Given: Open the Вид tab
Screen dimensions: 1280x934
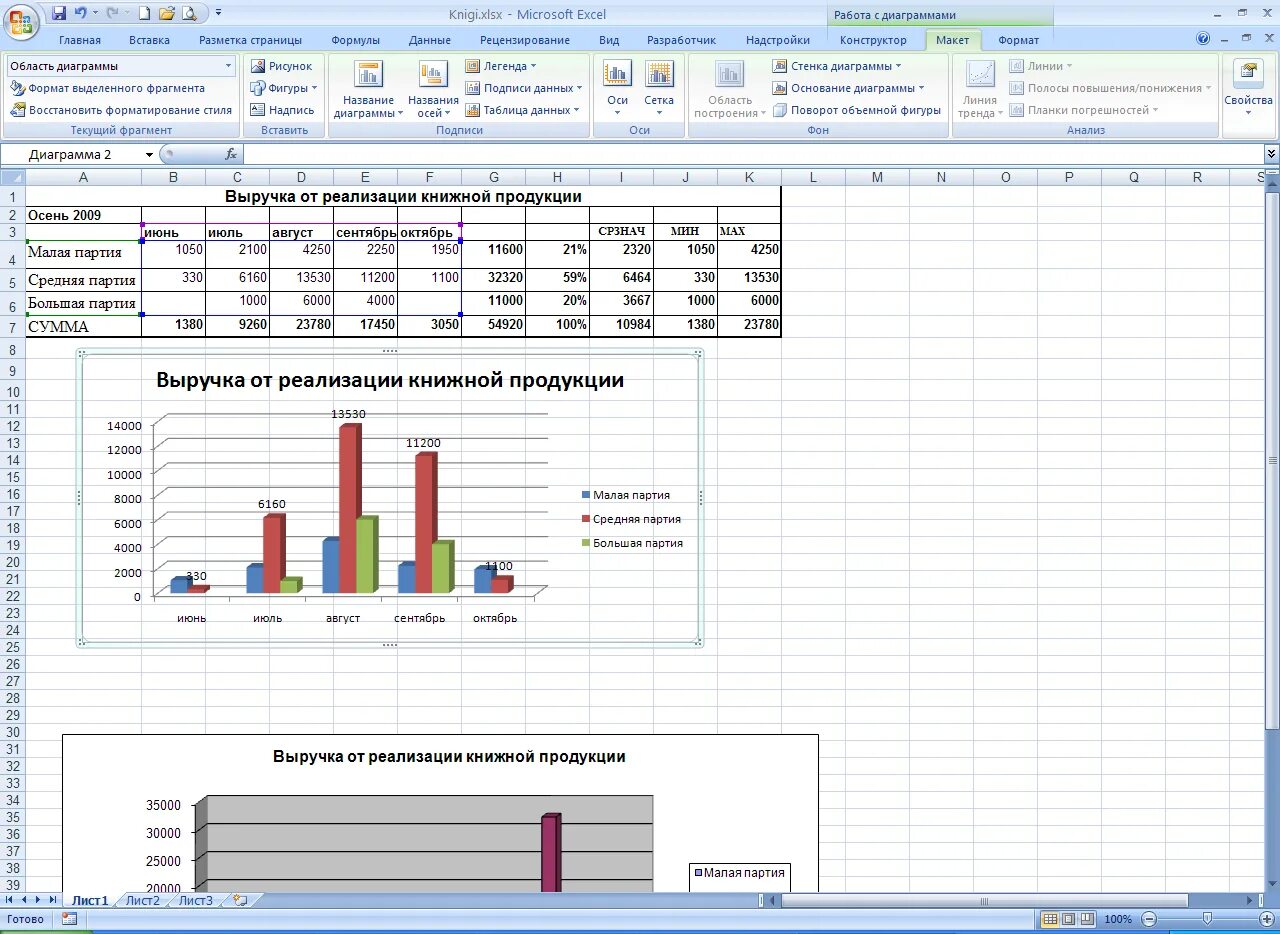Looking at the screenshot, I should (x=609, y=40).
